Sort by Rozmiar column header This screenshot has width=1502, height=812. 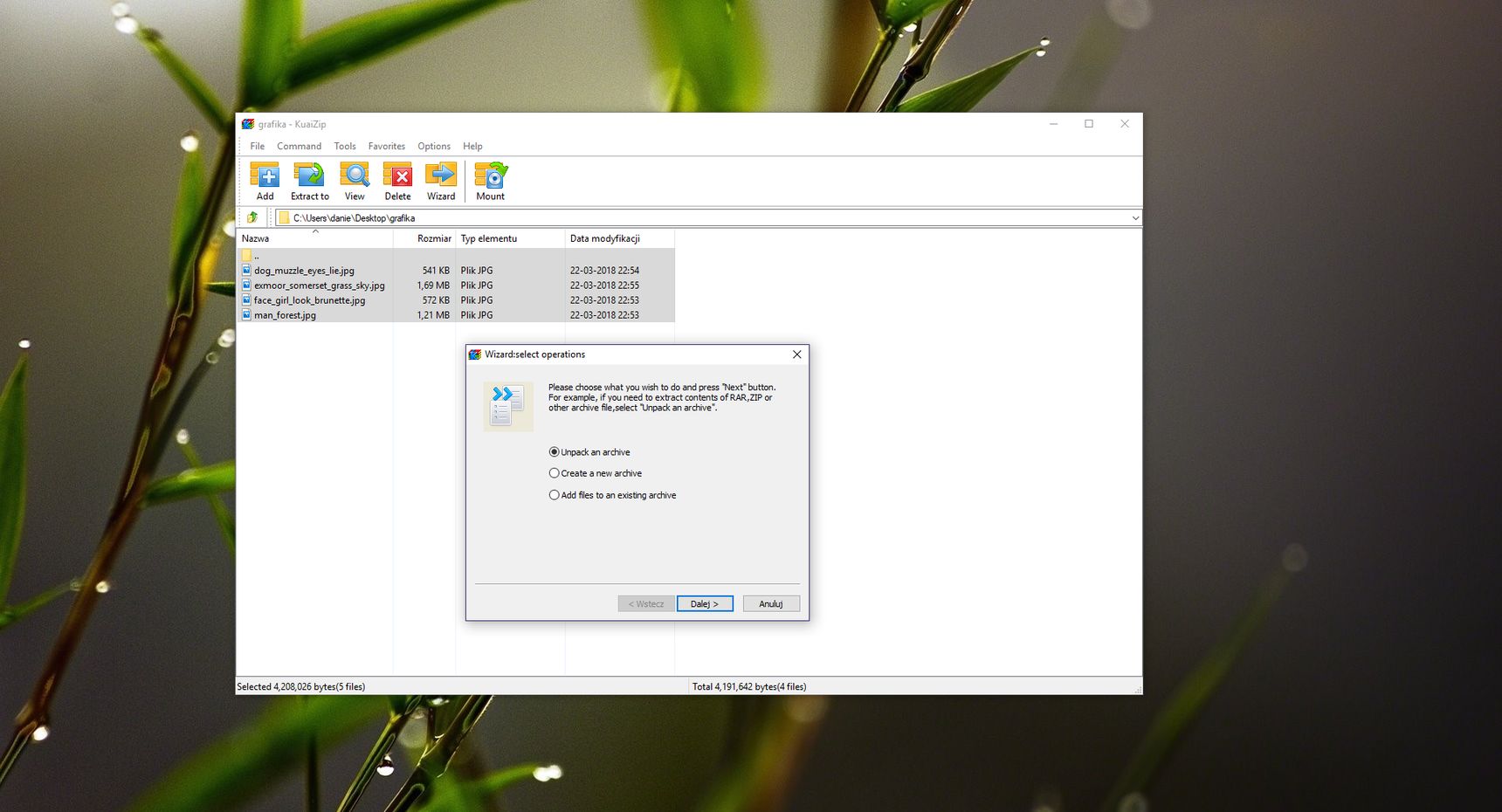click(424, 238)
